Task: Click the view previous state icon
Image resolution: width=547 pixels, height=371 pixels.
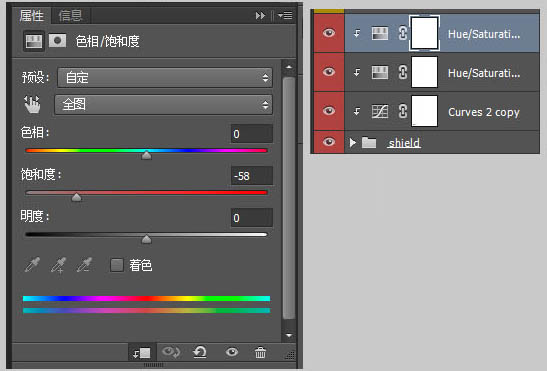Action: (171, 352)
